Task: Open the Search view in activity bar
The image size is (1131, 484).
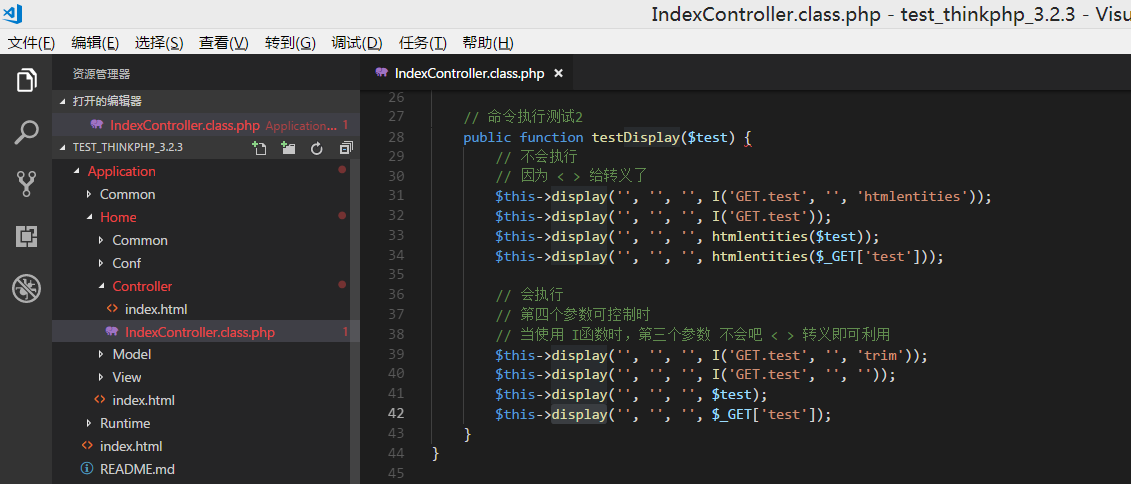Action: [27, 133]
